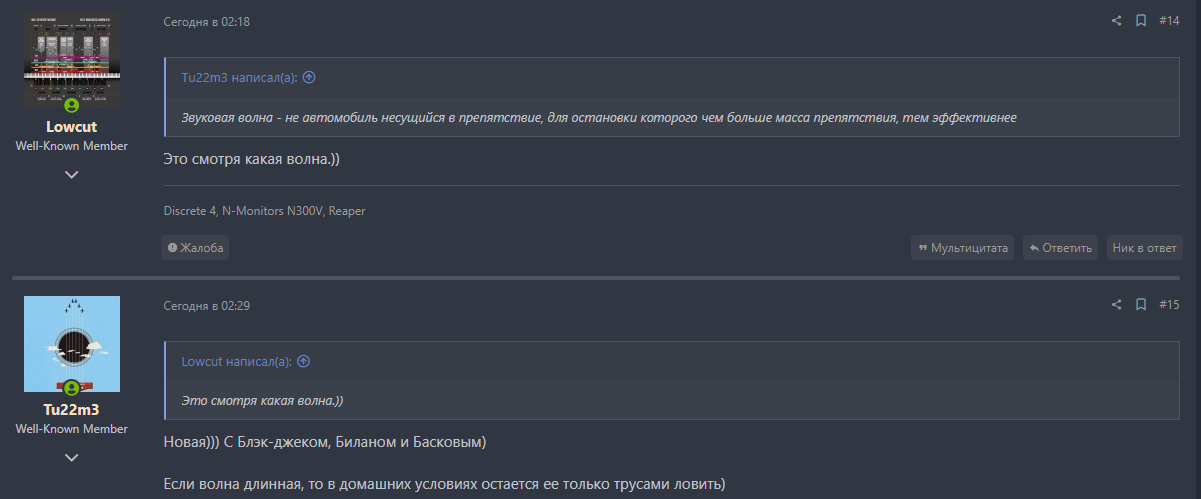Bookmark post #15
The width and height of the screenshot is (1201, 499).
point(1141,305)
